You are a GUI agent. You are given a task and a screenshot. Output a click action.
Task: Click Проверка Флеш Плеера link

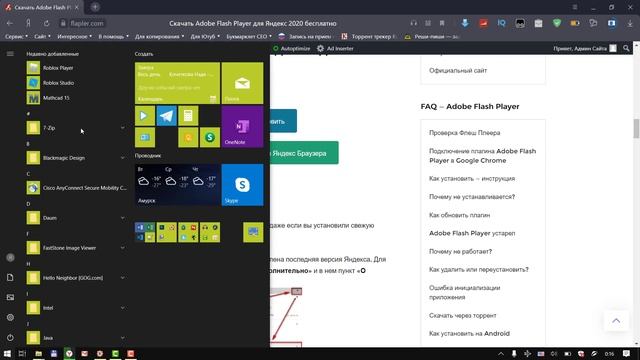[464, 133]
